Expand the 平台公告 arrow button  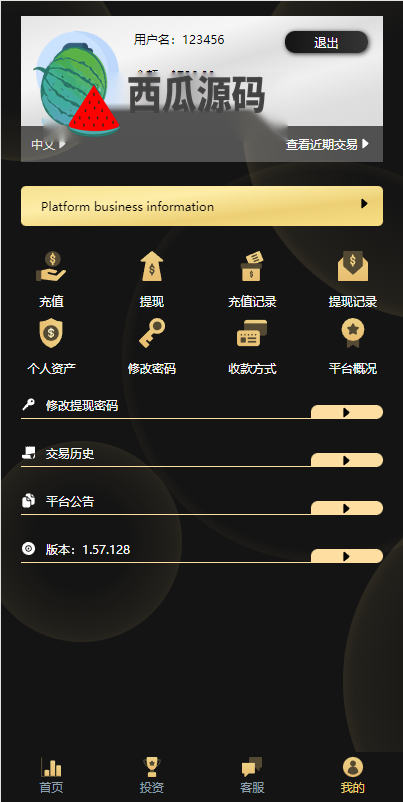point(347,508)
